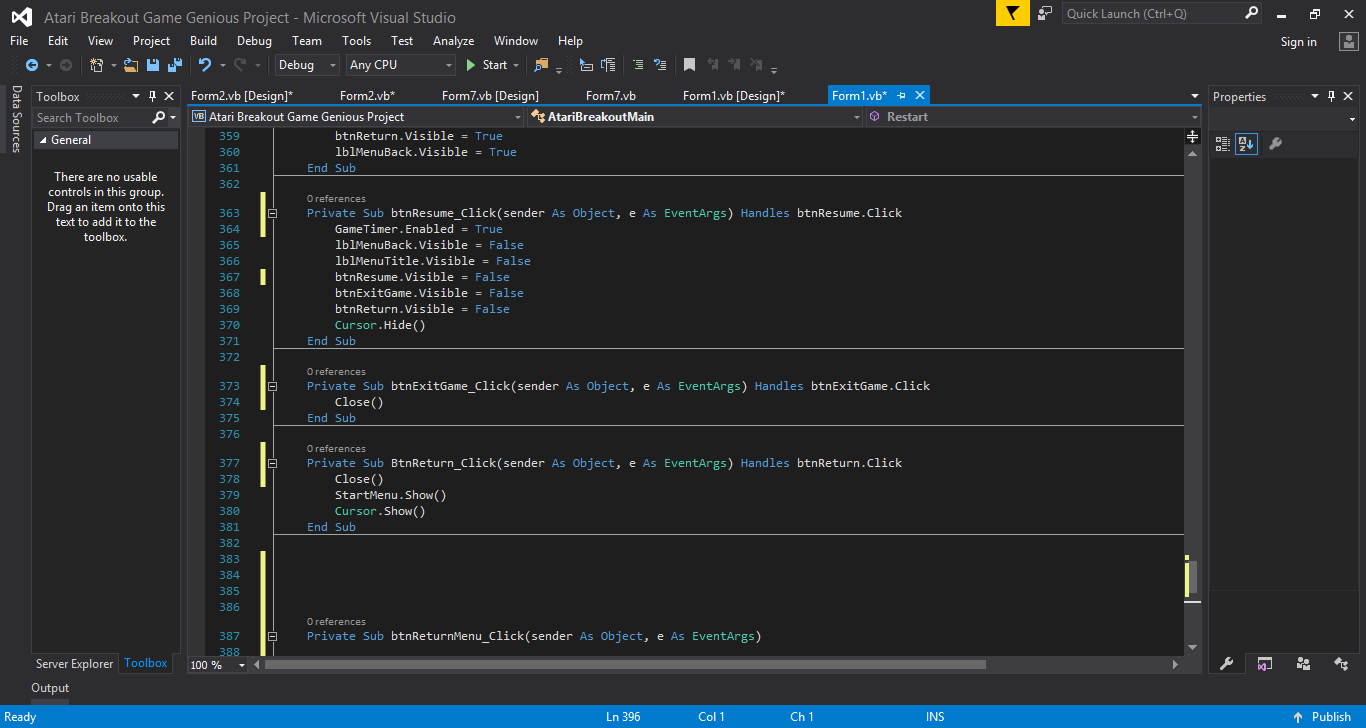This screenshot has width=1366, height=728.
Task: Open the notifications flag icon
Action: pyautogui.click(x=1013, y=13)
